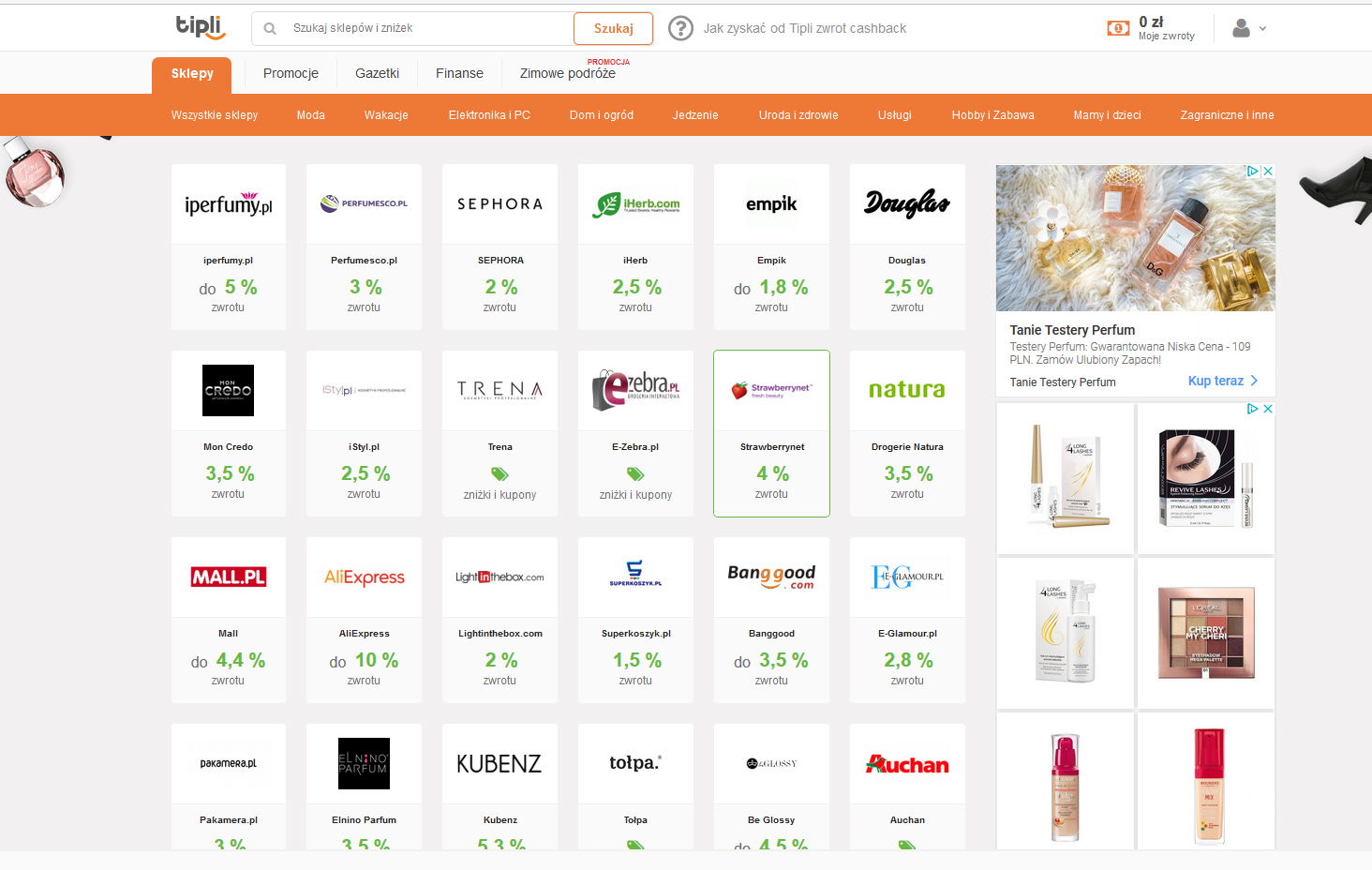
Task: Open the Pakamera.pl logo
Action: tap(229, 763)
